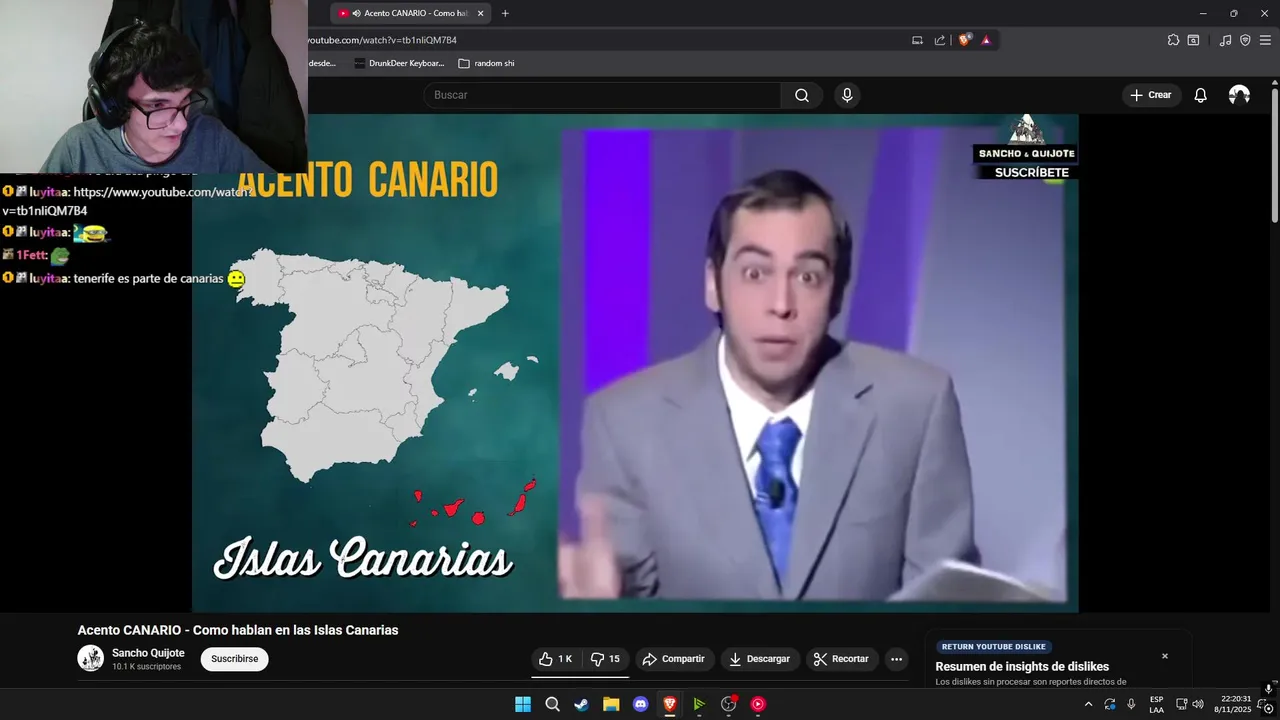The image size is (1280, 720).
Task: Open the Sancho Quijote channel name link
Action: pos(148,653)
